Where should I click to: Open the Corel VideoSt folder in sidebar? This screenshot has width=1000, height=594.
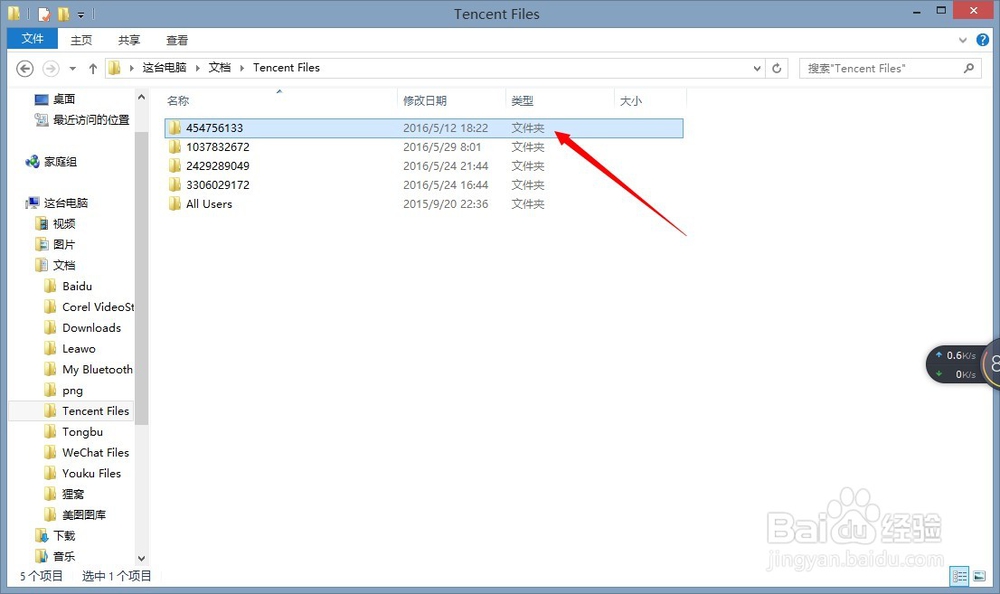98,307
